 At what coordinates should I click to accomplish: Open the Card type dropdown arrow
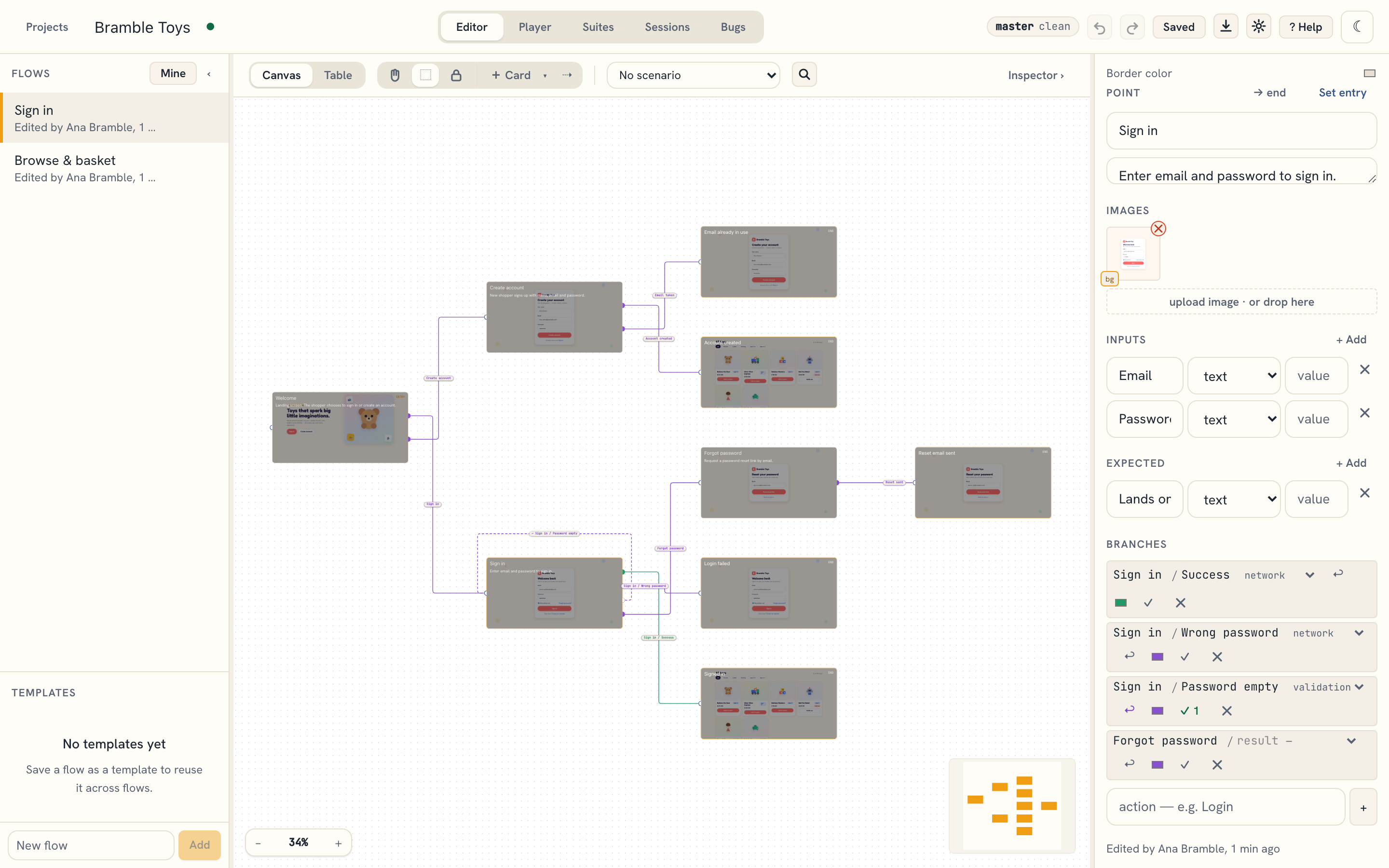pos(545,75)
